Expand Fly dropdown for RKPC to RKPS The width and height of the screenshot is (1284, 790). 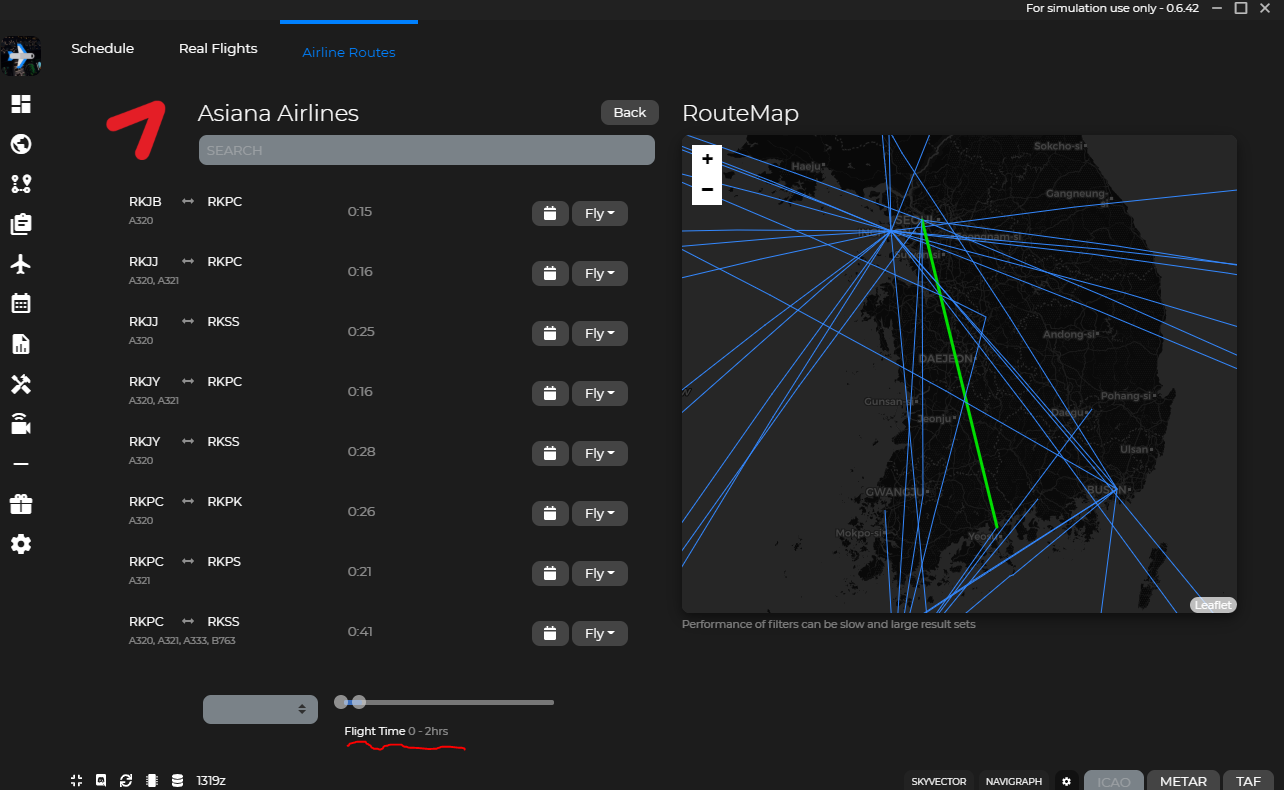tap(600, 573)
